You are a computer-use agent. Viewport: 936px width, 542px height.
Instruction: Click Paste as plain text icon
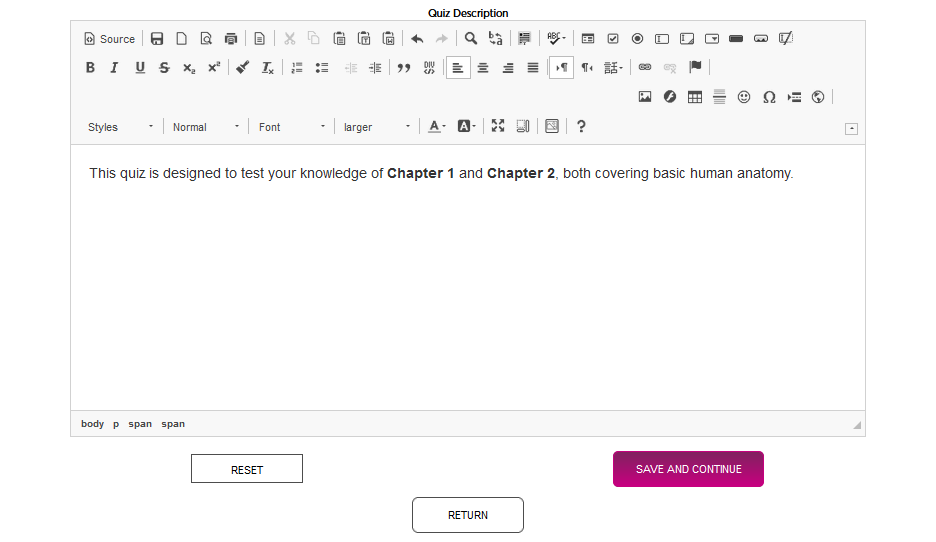pos(364,39)
